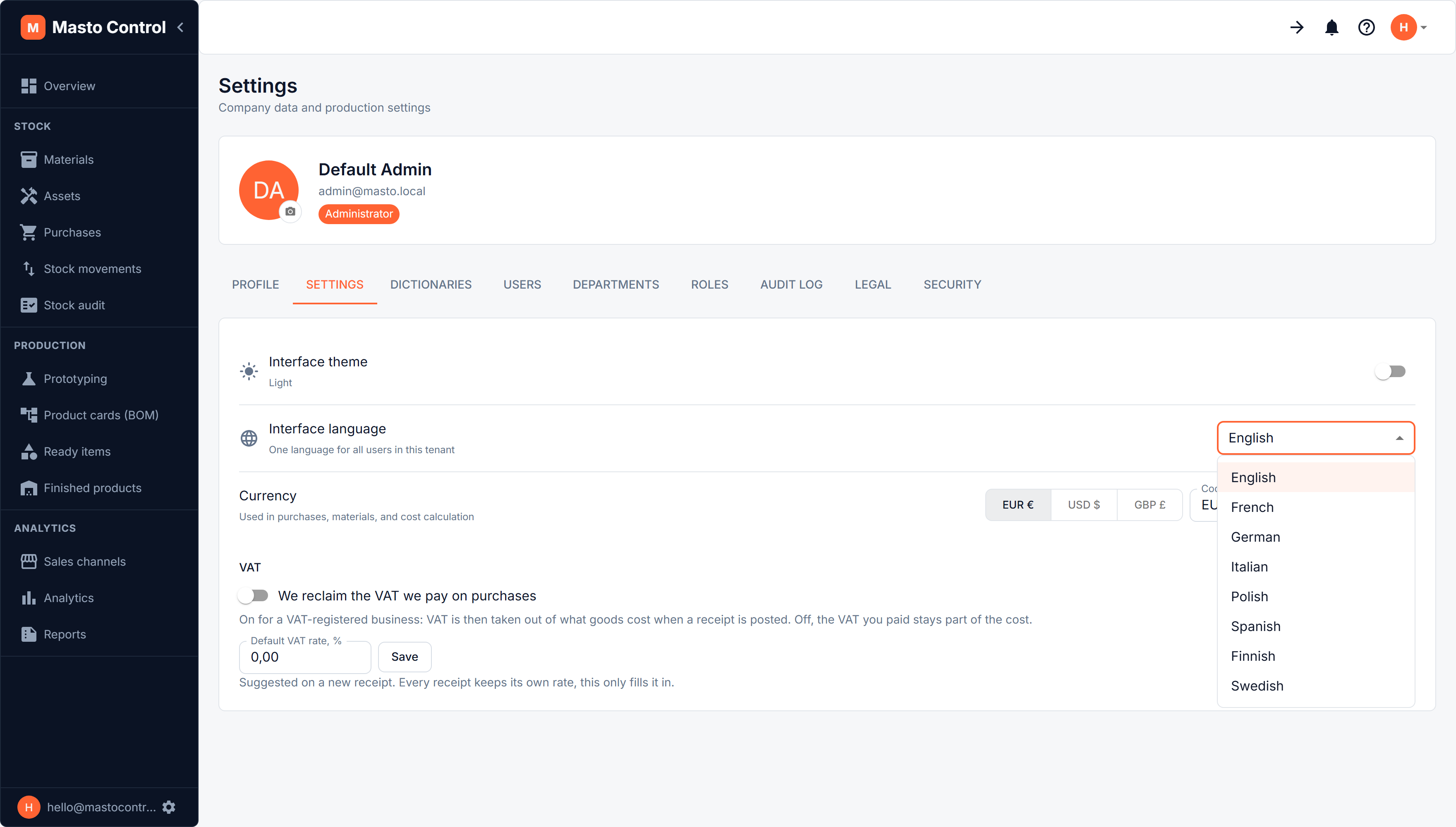The image size is (1456, 827).
Task: Close the Interface language dropdown
Action: point(1316,438)
